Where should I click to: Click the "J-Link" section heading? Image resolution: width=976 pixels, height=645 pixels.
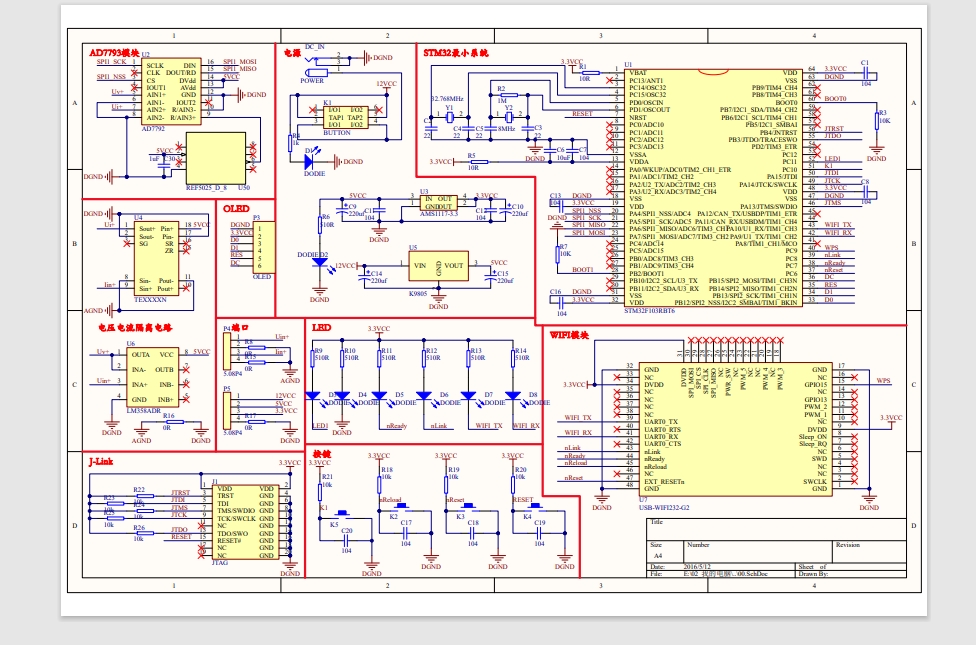coord(101,462)
